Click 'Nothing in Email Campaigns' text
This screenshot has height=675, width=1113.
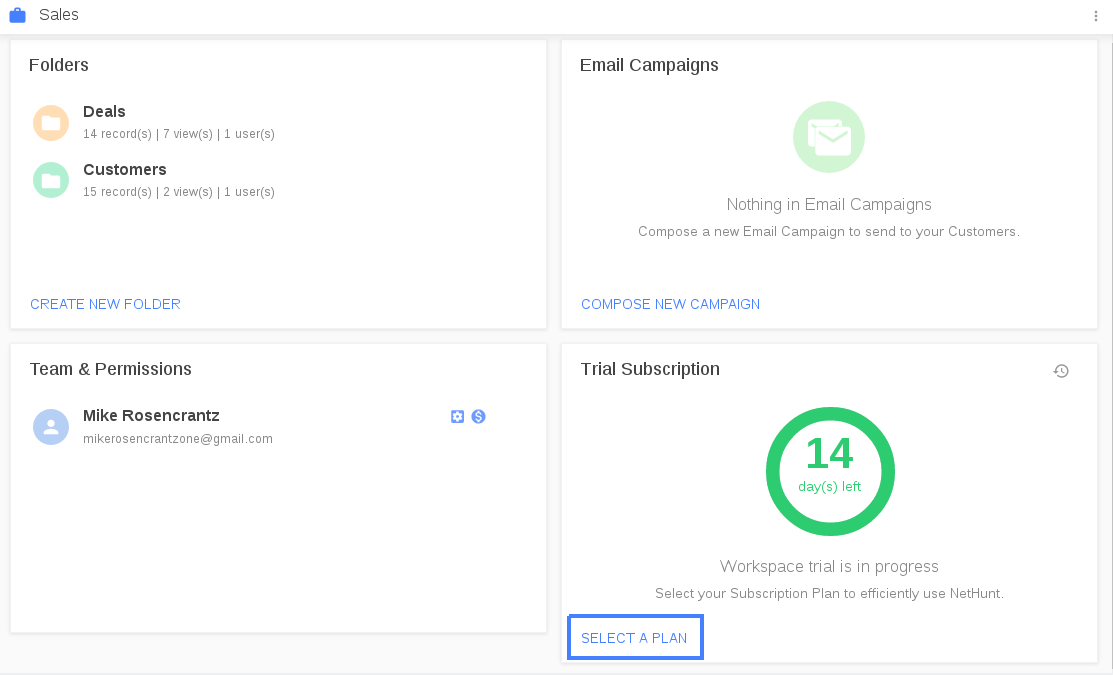pos(829,204)
